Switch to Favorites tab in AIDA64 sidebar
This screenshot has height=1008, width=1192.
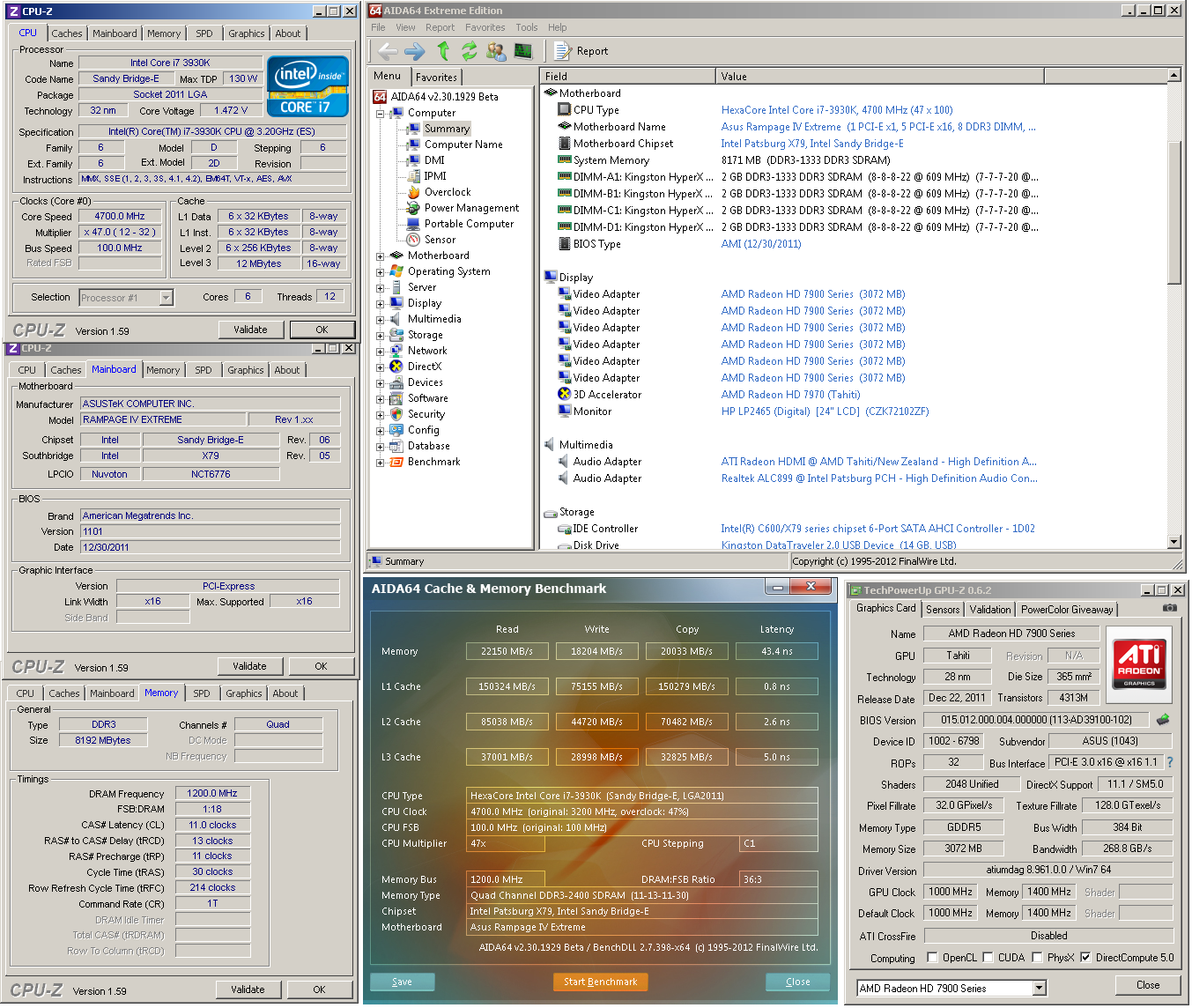[x=436, y=78]
